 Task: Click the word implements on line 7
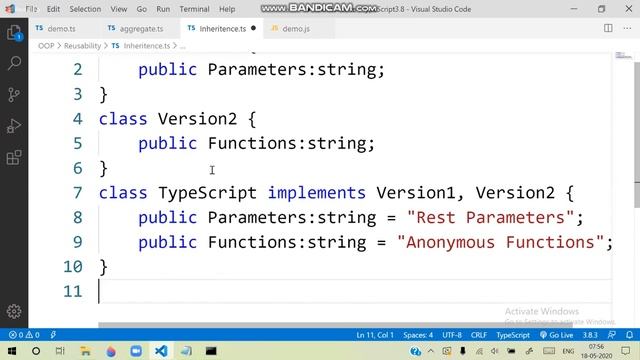[316, 193]
